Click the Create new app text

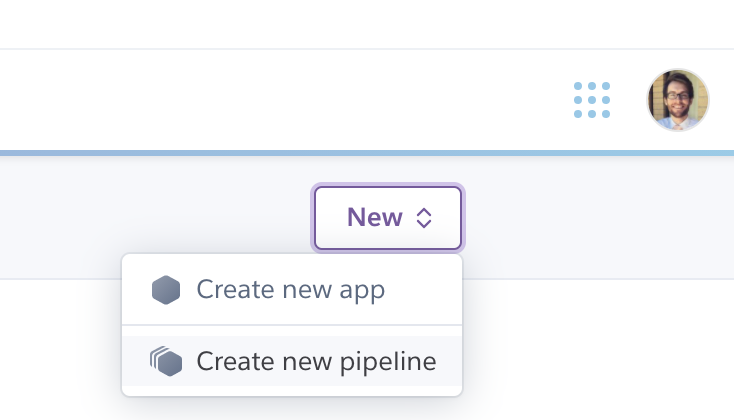click(290, 290)
